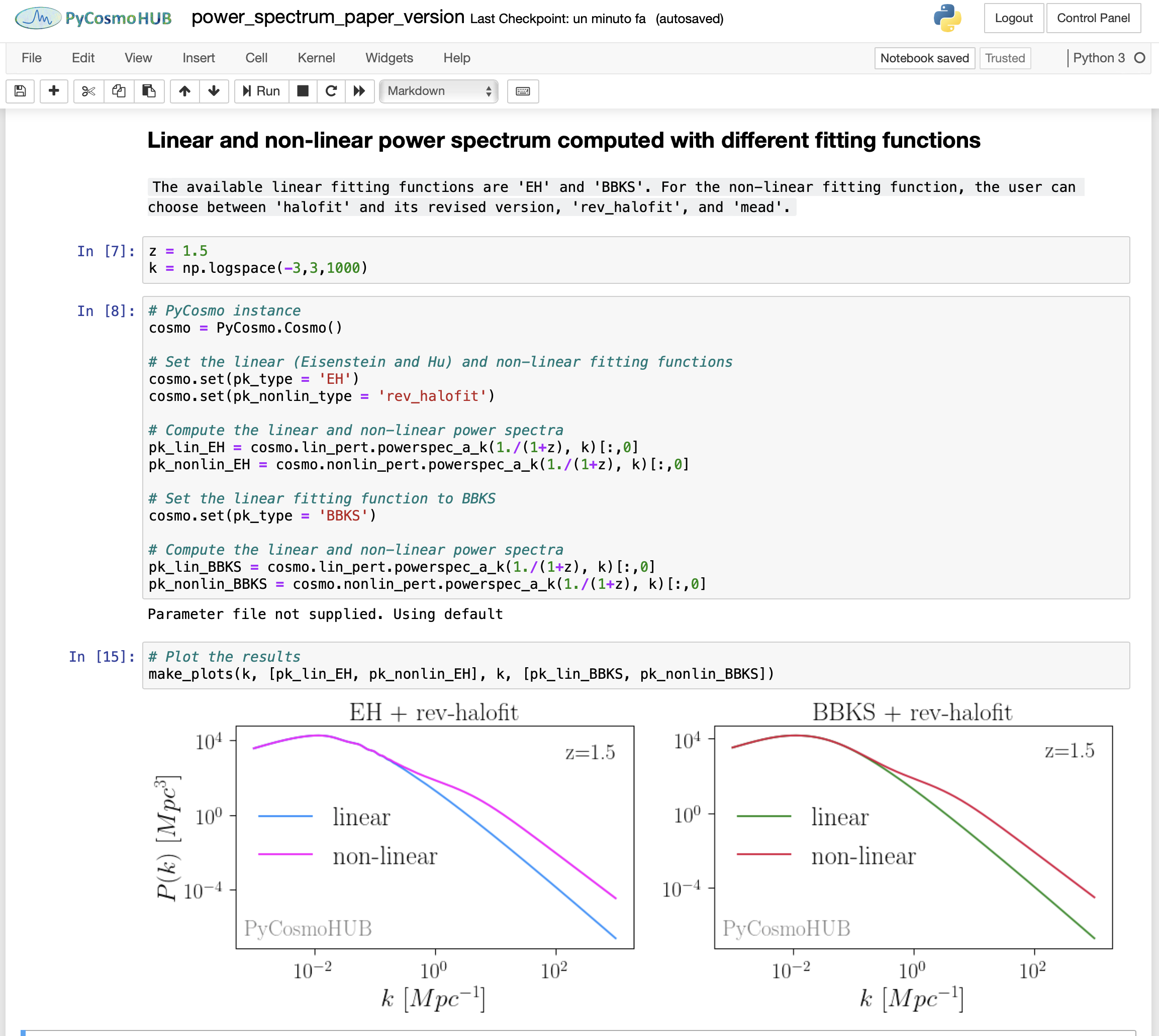Click the Last Checkpoint status text

click(x=558, y=19)
